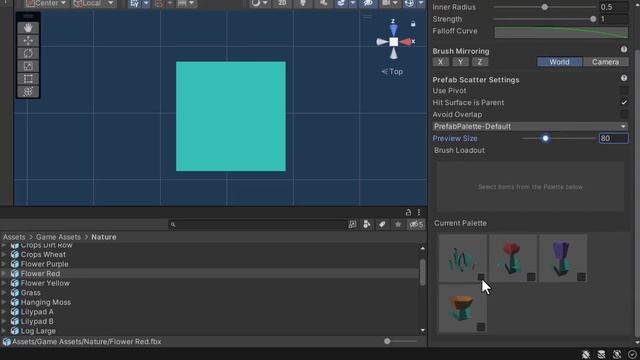
Task: Click the red X axis gizmo cone
Action: [x=406, y=42]
